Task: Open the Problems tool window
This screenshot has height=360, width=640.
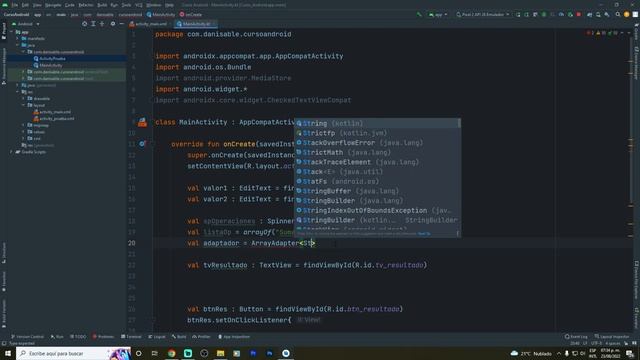Action: (x=103, y=337)
